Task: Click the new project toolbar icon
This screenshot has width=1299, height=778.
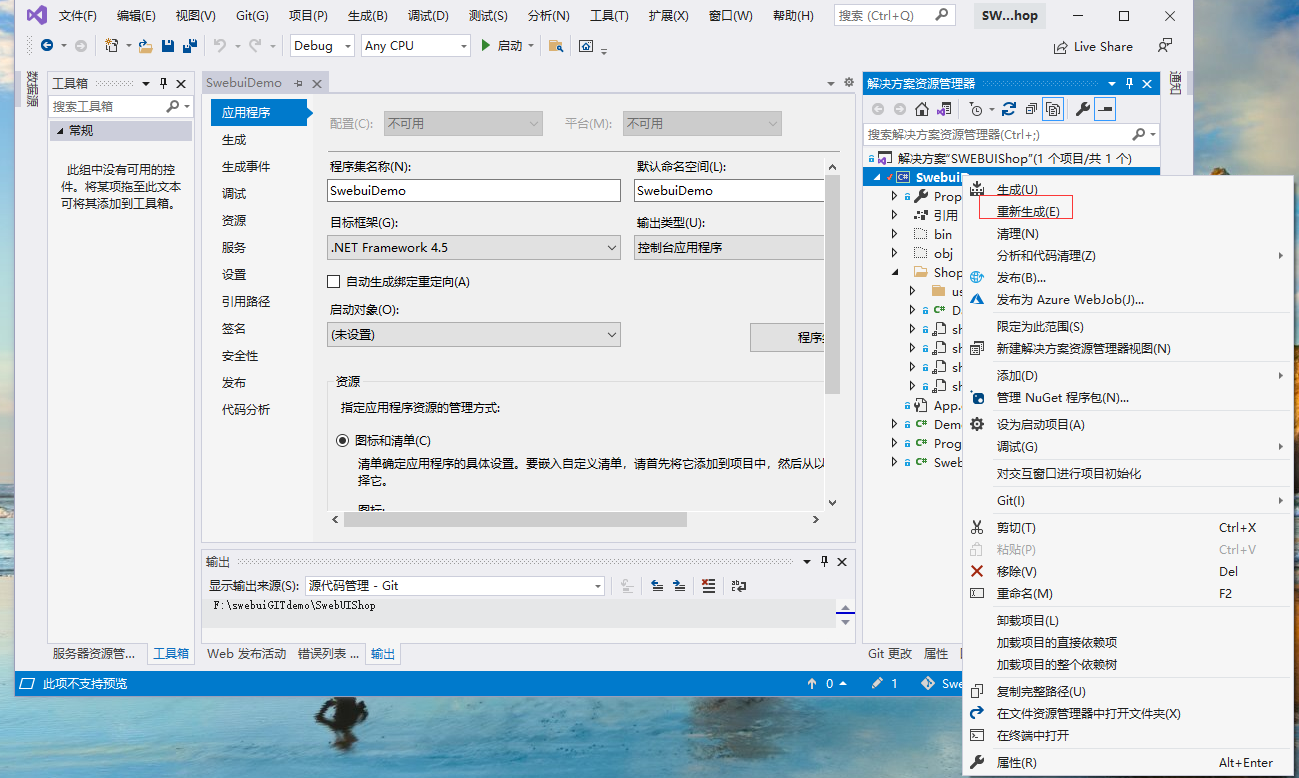Action: pos(112,46)
